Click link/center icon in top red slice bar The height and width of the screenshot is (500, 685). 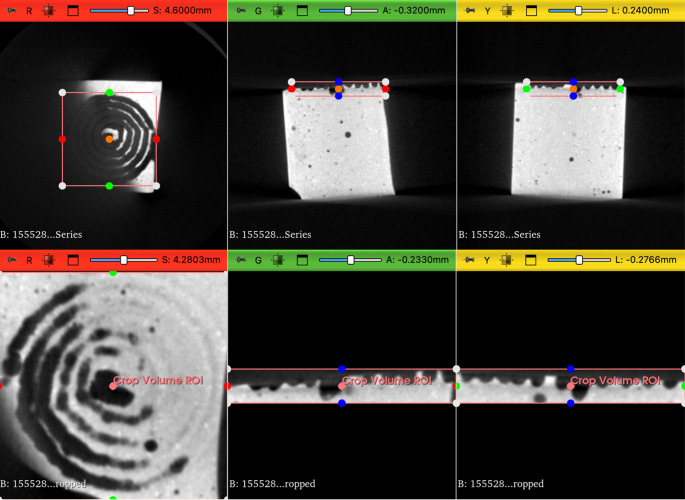[x=48, y=10]
